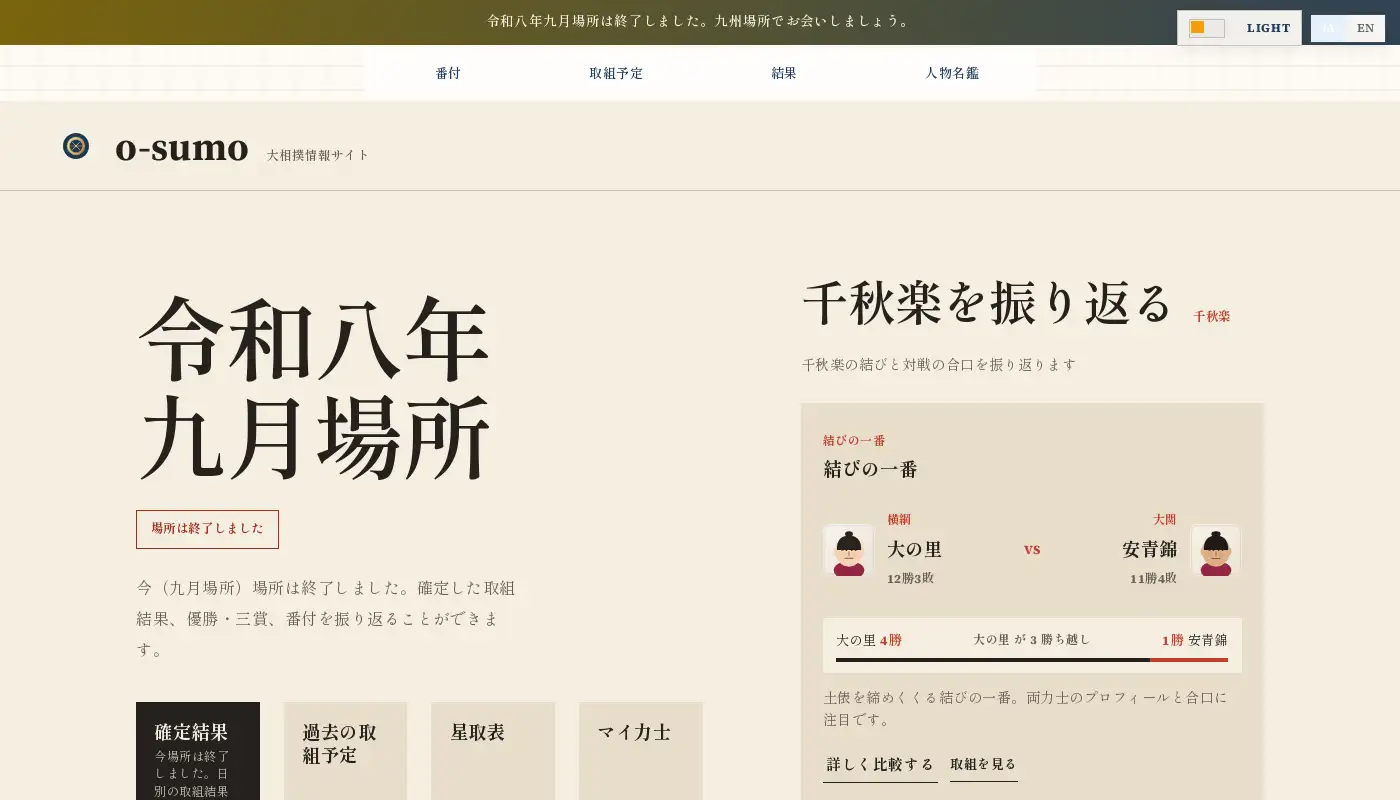This screenshot has width=1400, height=800.
Task: Click the 大の里 4勝 tally text
Action: click(869, 640)
